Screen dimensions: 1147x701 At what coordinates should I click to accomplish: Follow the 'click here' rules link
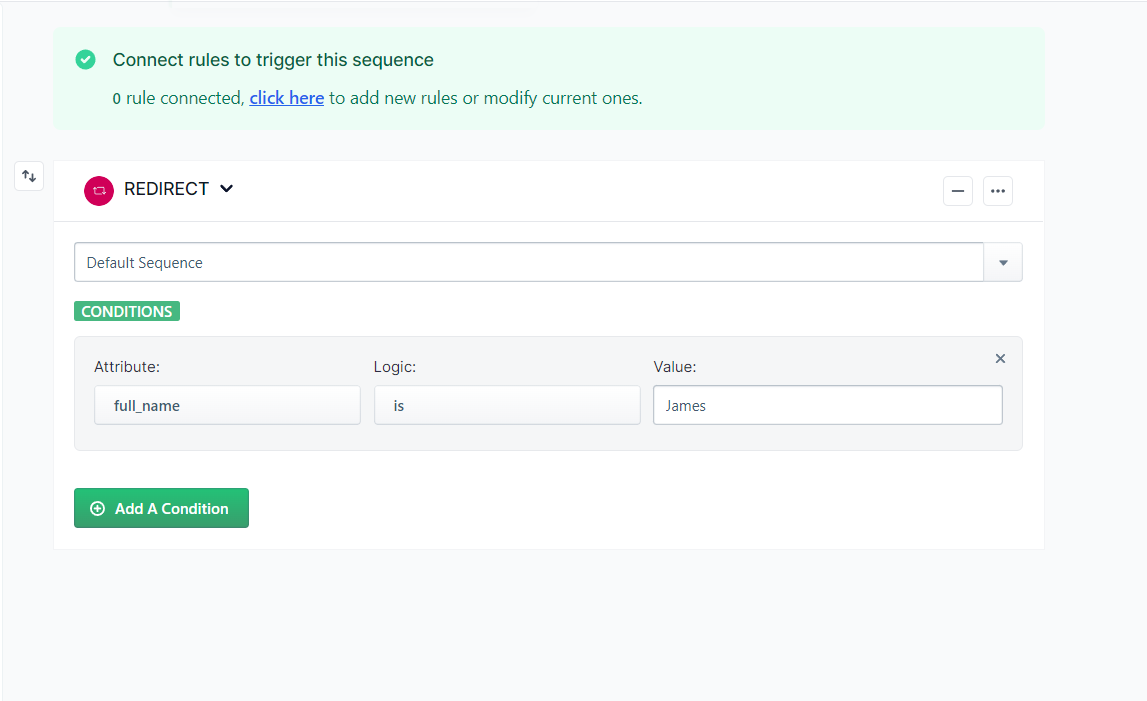point(286,98)
